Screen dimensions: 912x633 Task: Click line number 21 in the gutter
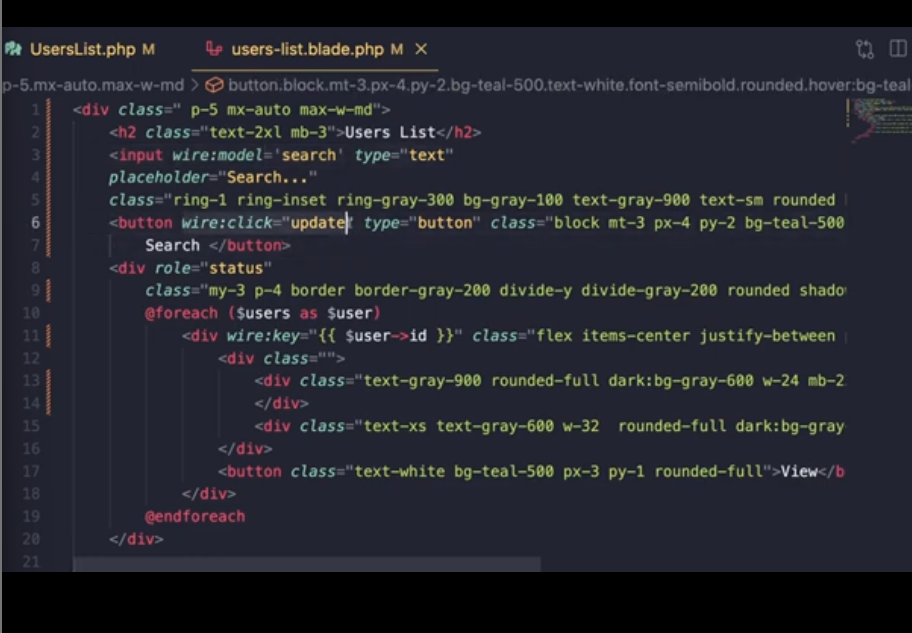31,561
